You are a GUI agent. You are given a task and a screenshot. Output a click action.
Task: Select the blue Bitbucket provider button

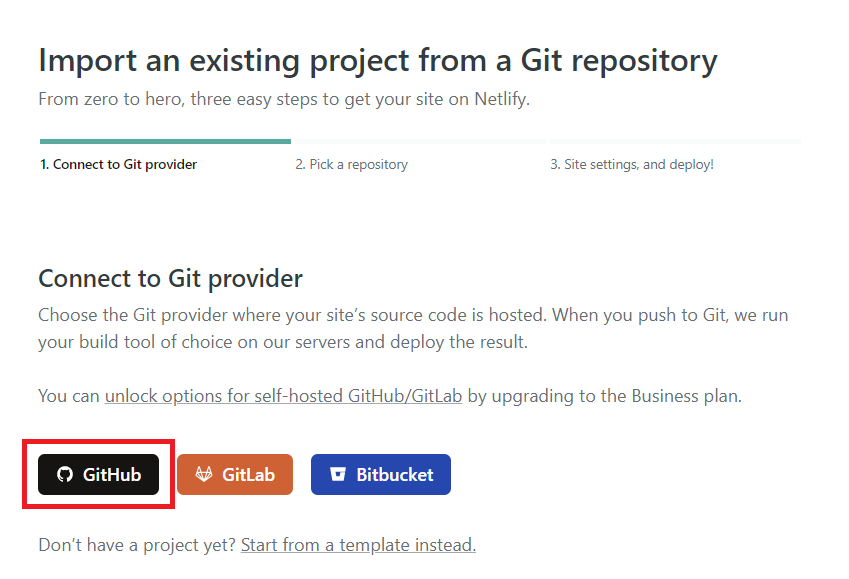coord(381,474)
